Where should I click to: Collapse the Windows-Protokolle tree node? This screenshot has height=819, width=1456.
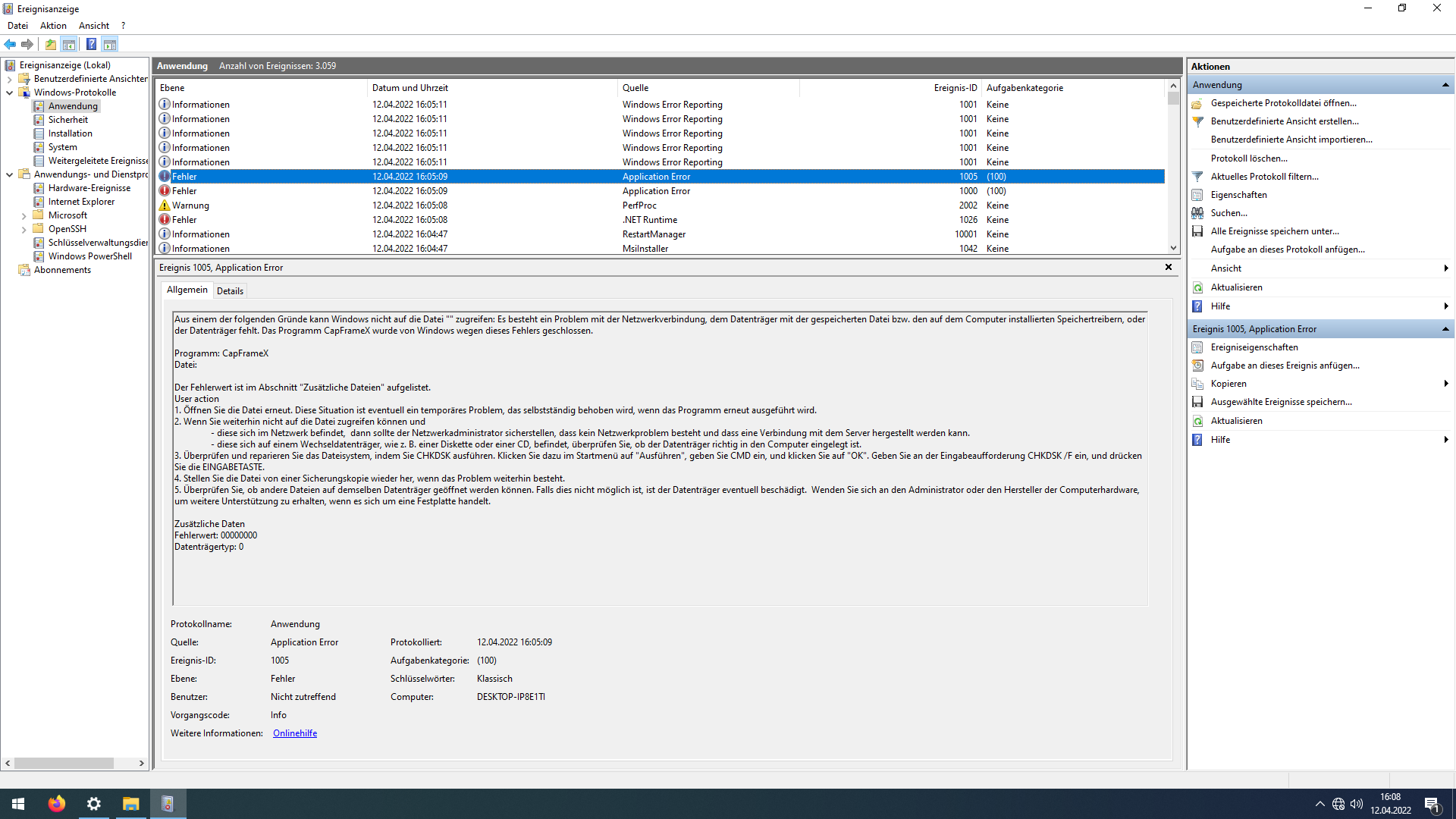[x=9, y=93]
